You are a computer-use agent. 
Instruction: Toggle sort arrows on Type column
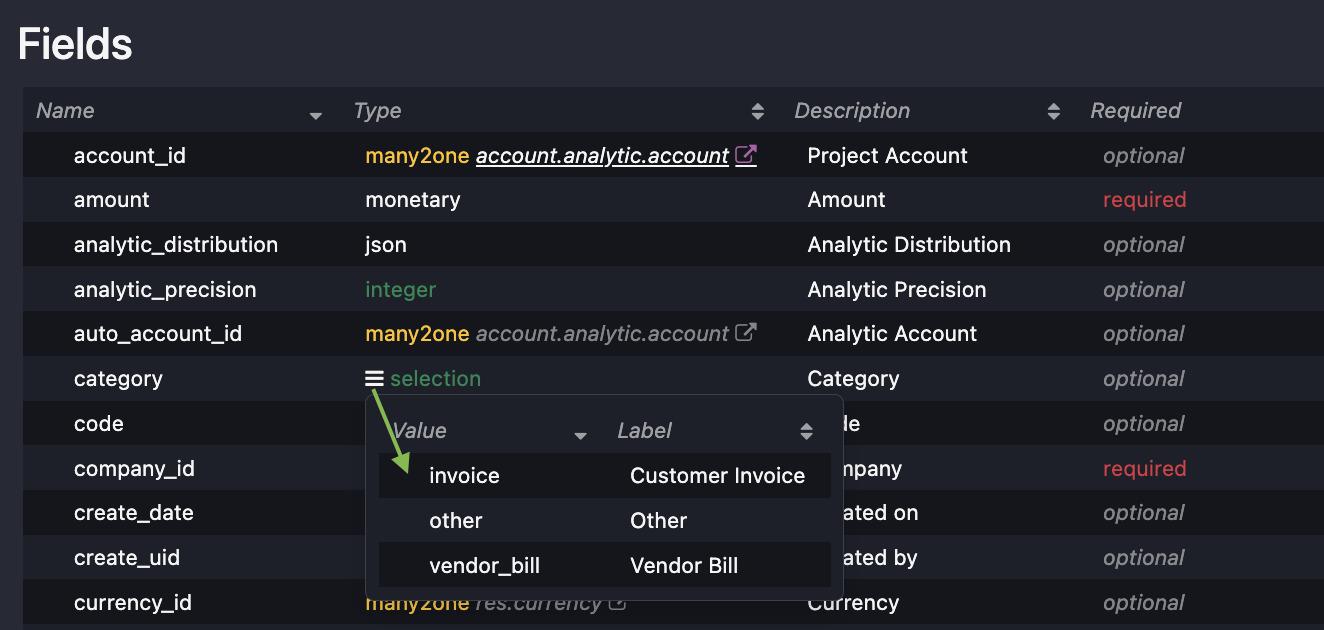click(757, 111)
